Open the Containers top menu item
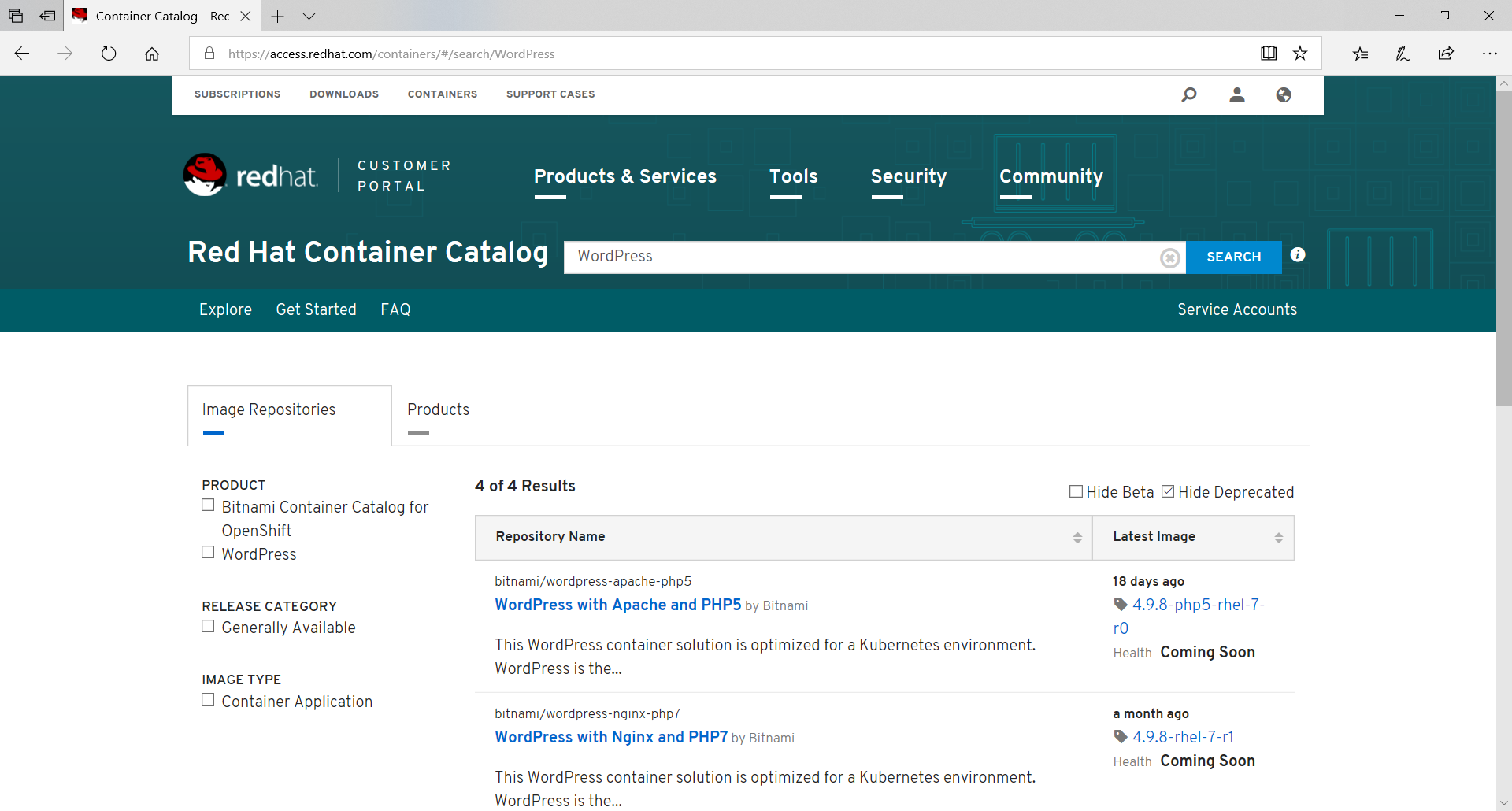 click(x=442, y=94)
